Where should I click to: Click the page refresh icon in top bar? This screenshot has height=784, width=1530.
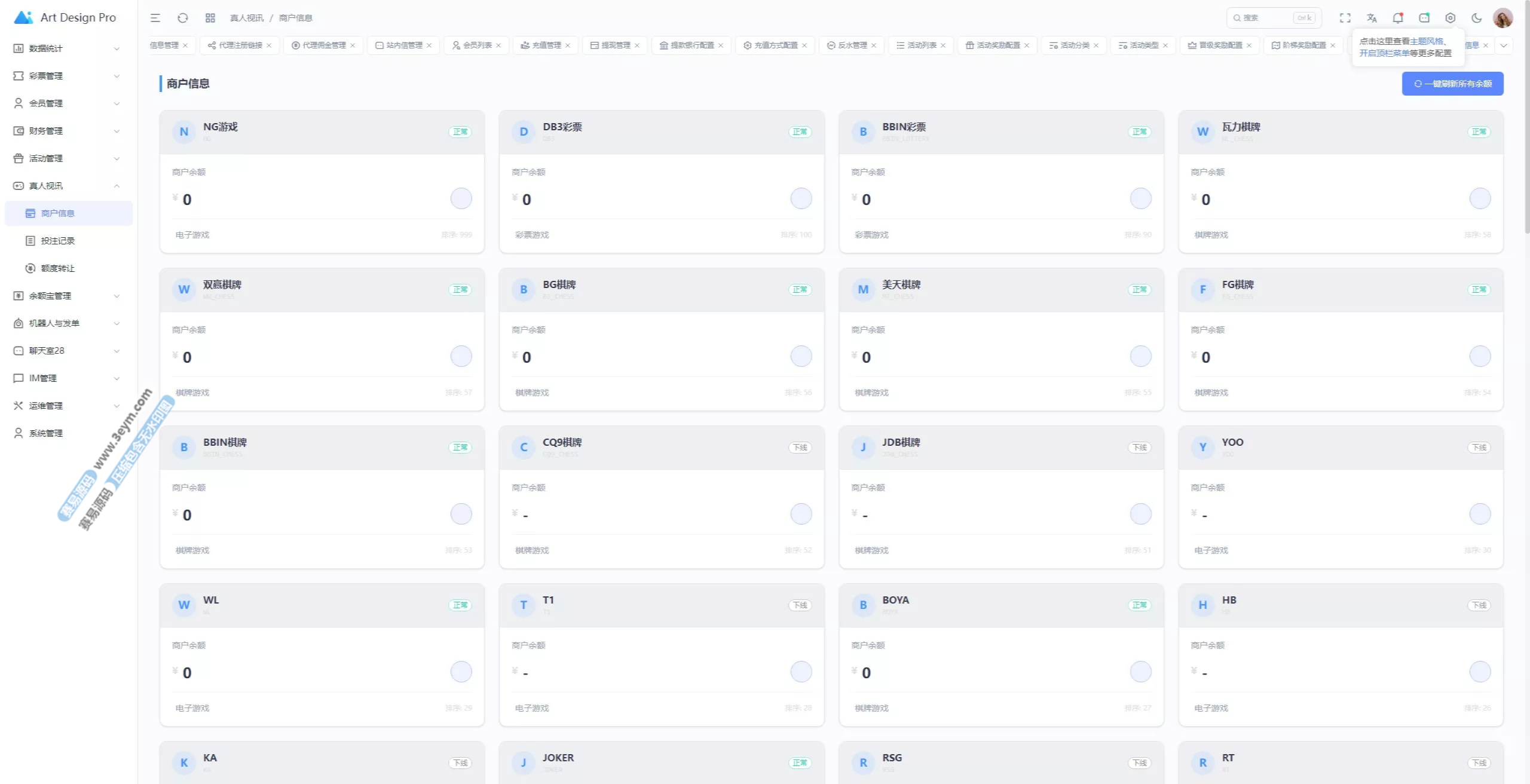(x=183, y=18)
